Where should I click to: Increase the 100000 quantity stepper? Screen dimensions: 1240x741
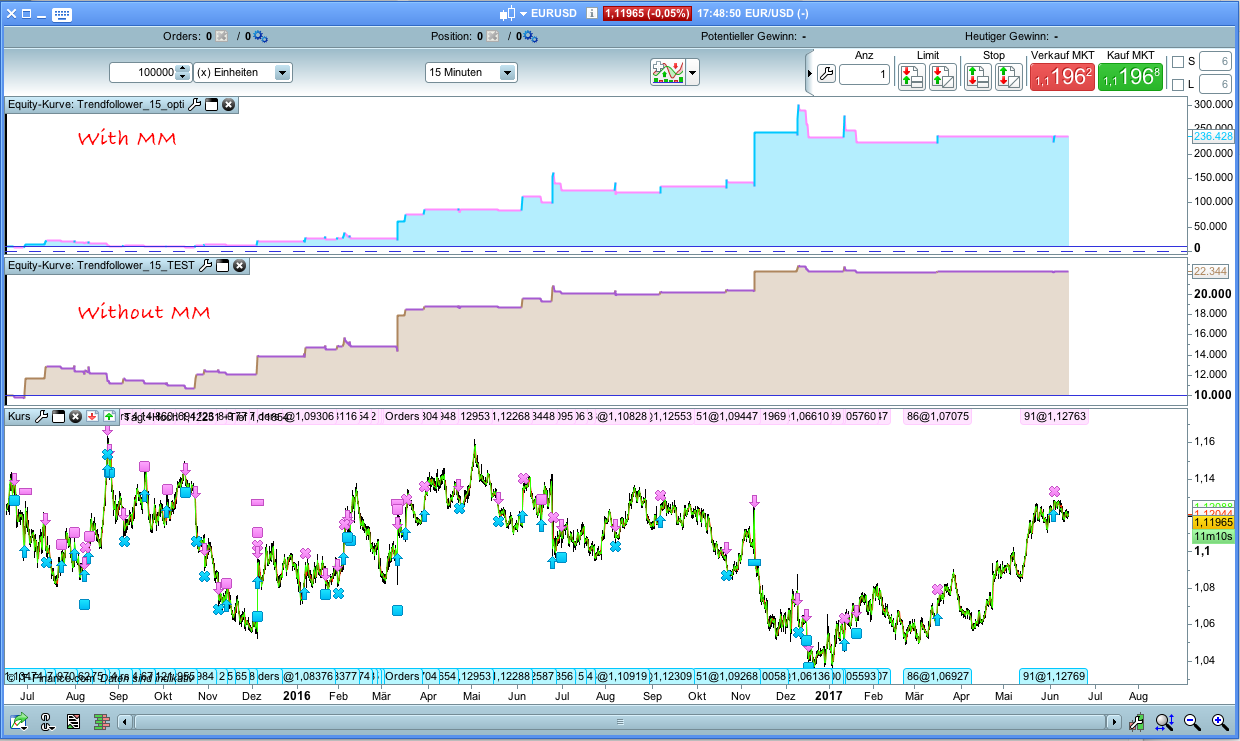pyautogui.click(x=183, y=69)
